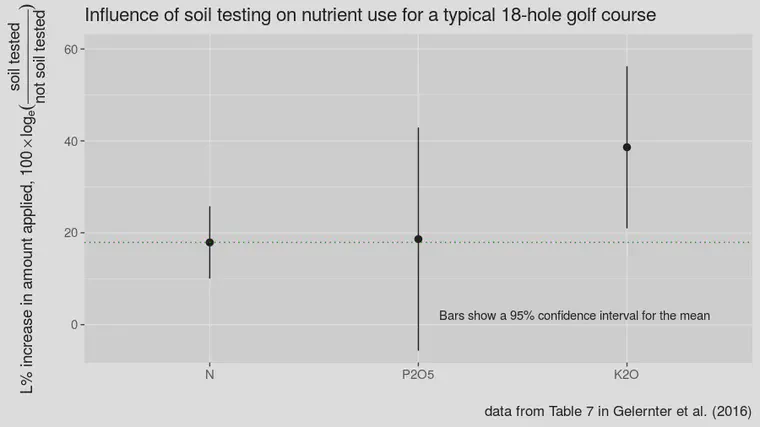Select the P2O5 x-axis label
Image resolution: width=760 pixels, height=427 pixels.
[x=418, y=375]
